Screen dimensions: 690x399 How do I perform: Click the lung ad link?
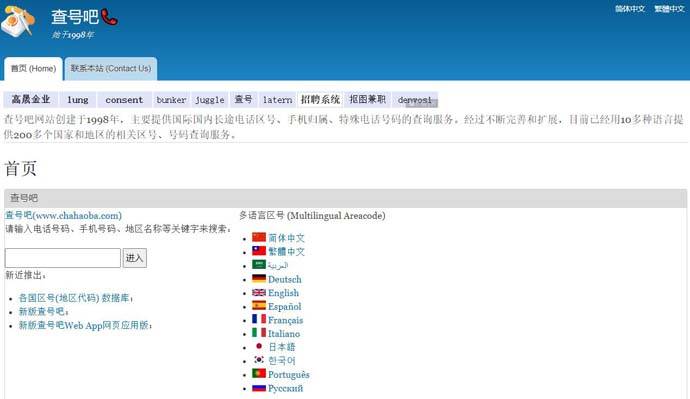(x=77, y=100)
